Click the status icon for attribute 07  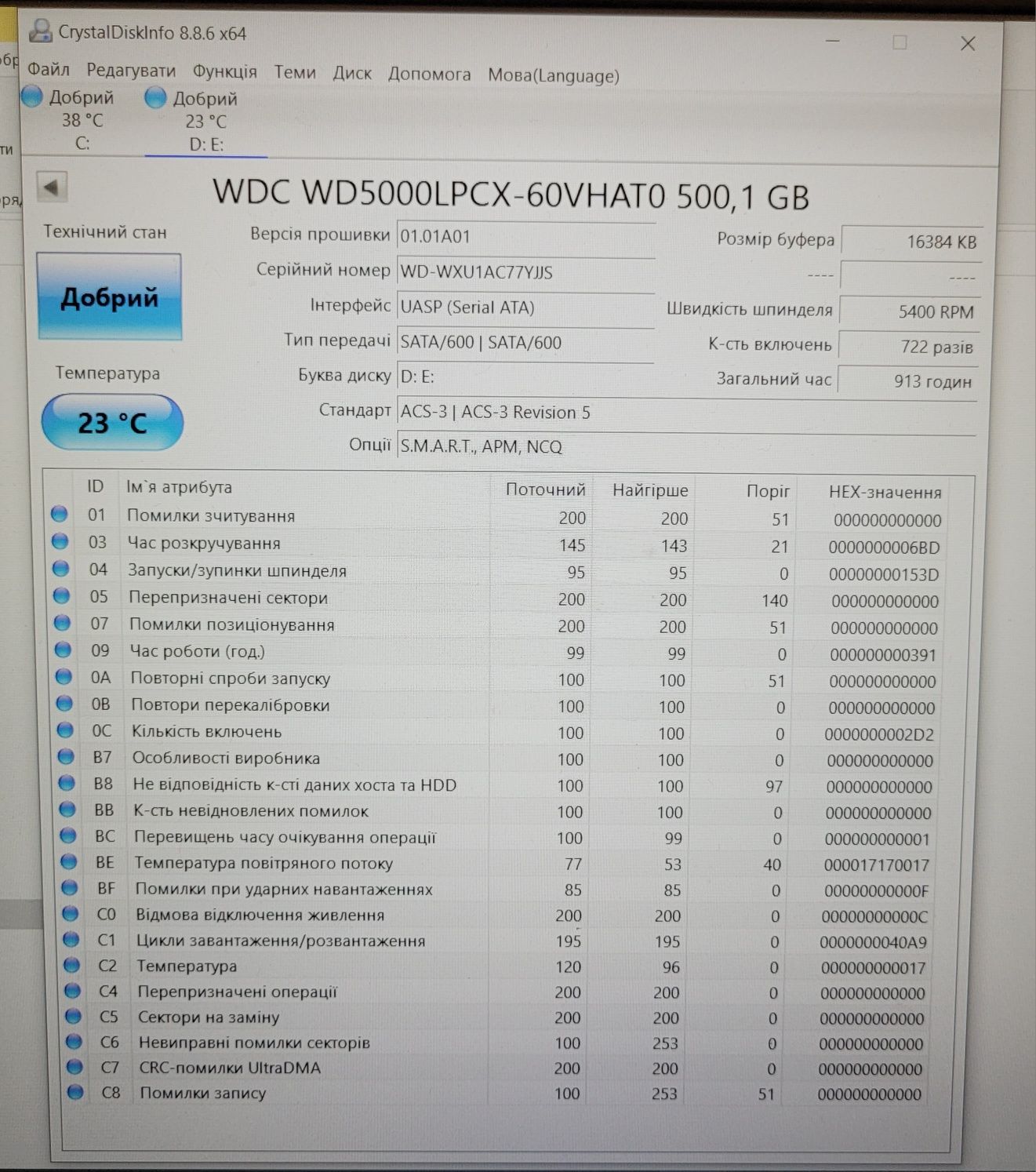pyautogui.click(x=62, y=623)
